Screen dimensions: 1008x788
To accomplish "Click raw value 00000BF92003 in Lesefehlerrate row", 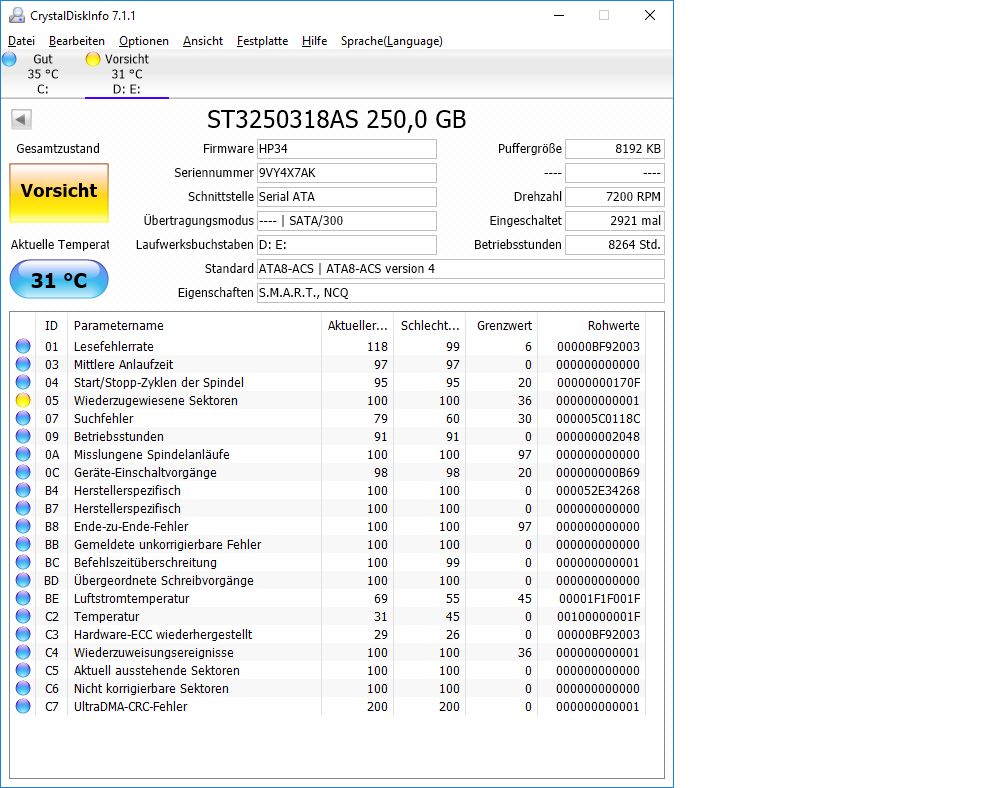I will pyautogui.click(x=598, y=346).
